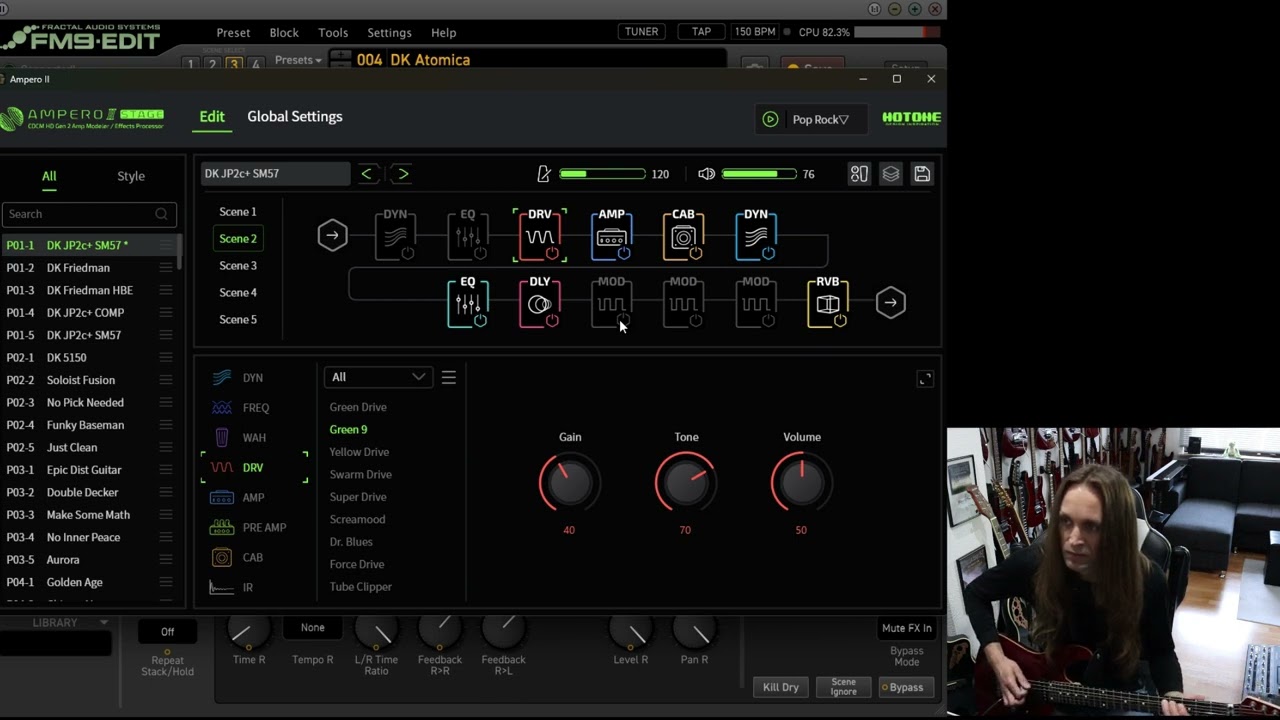Viewport: 1280px width, 720px height.
Task: Go to the next patch with right chevron
Action: (x=403, y=174)
